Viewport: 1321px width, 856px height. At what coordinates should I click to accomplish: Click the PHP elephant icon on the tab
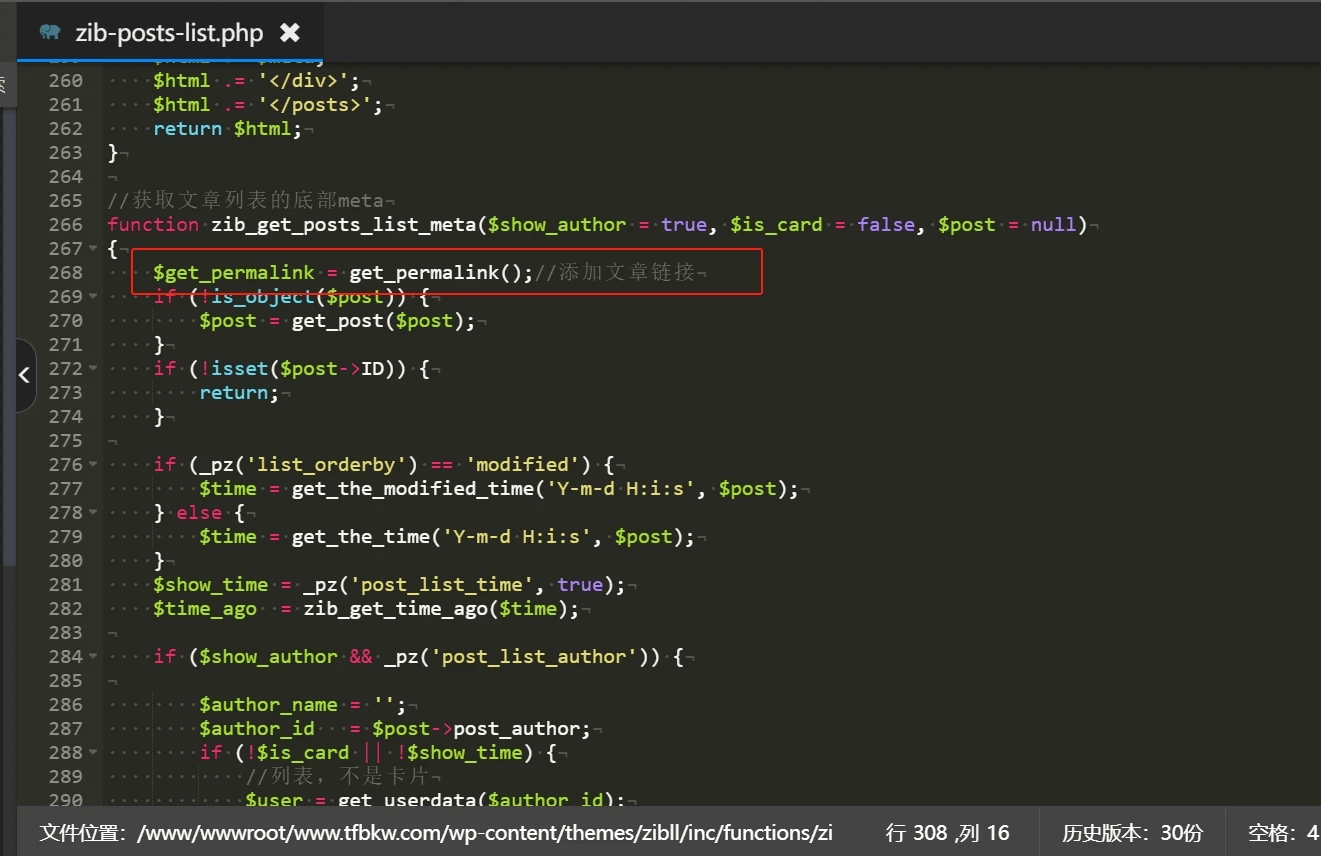click(x=49, y=33)
